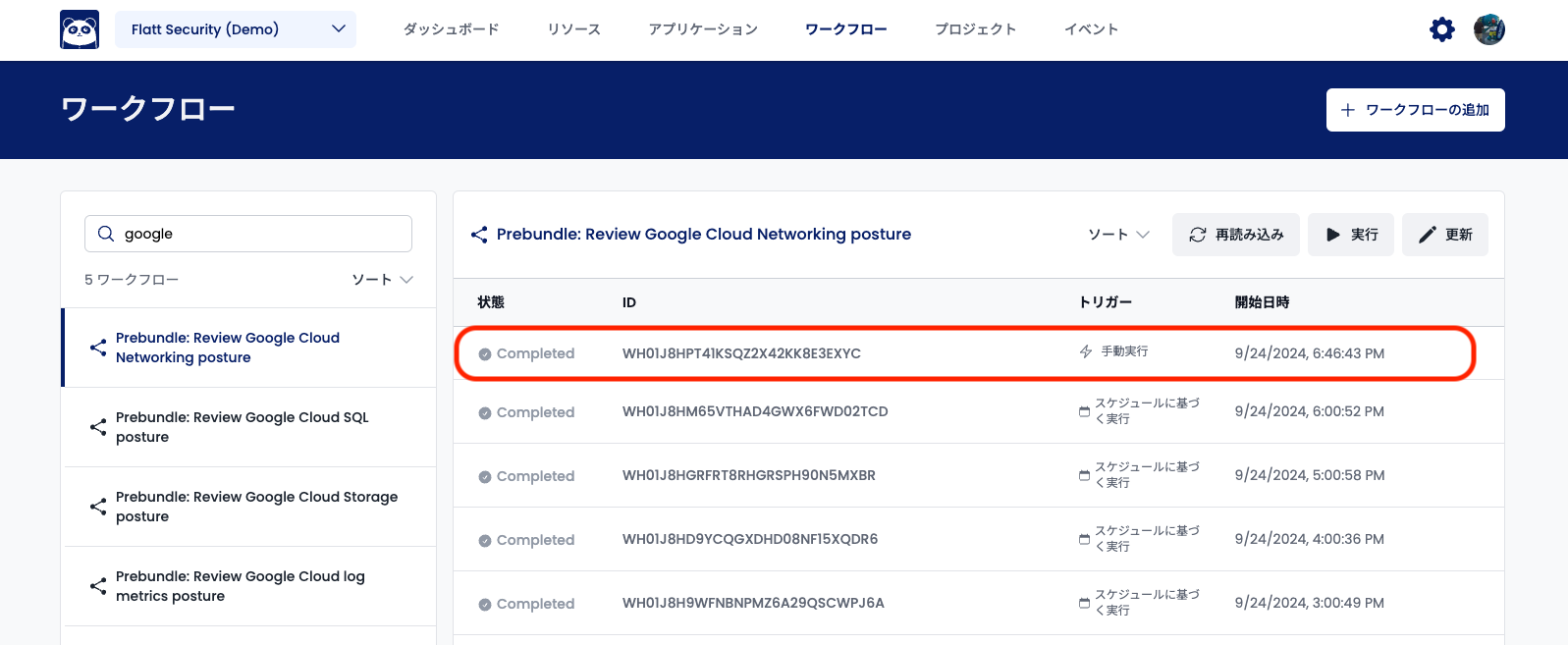Click run ID WH01J8HD9YCQGXDHD08NF15XQDR6
This screenshot has height=645, width=1568.
click(x=750, y=539)
